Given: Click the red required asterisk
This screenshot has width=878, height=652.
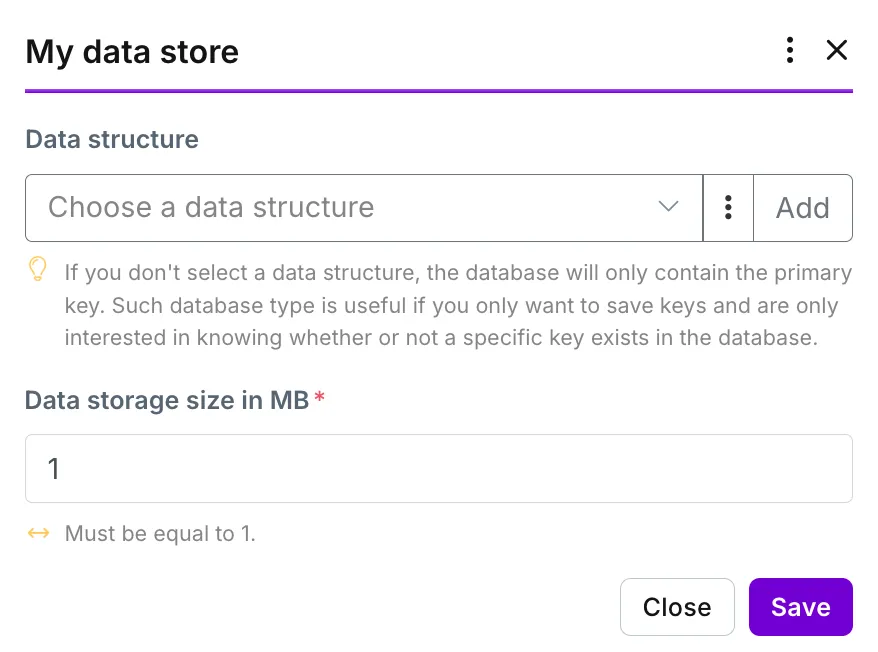Looking at the screenshot, I should click(x=319, y=397).
